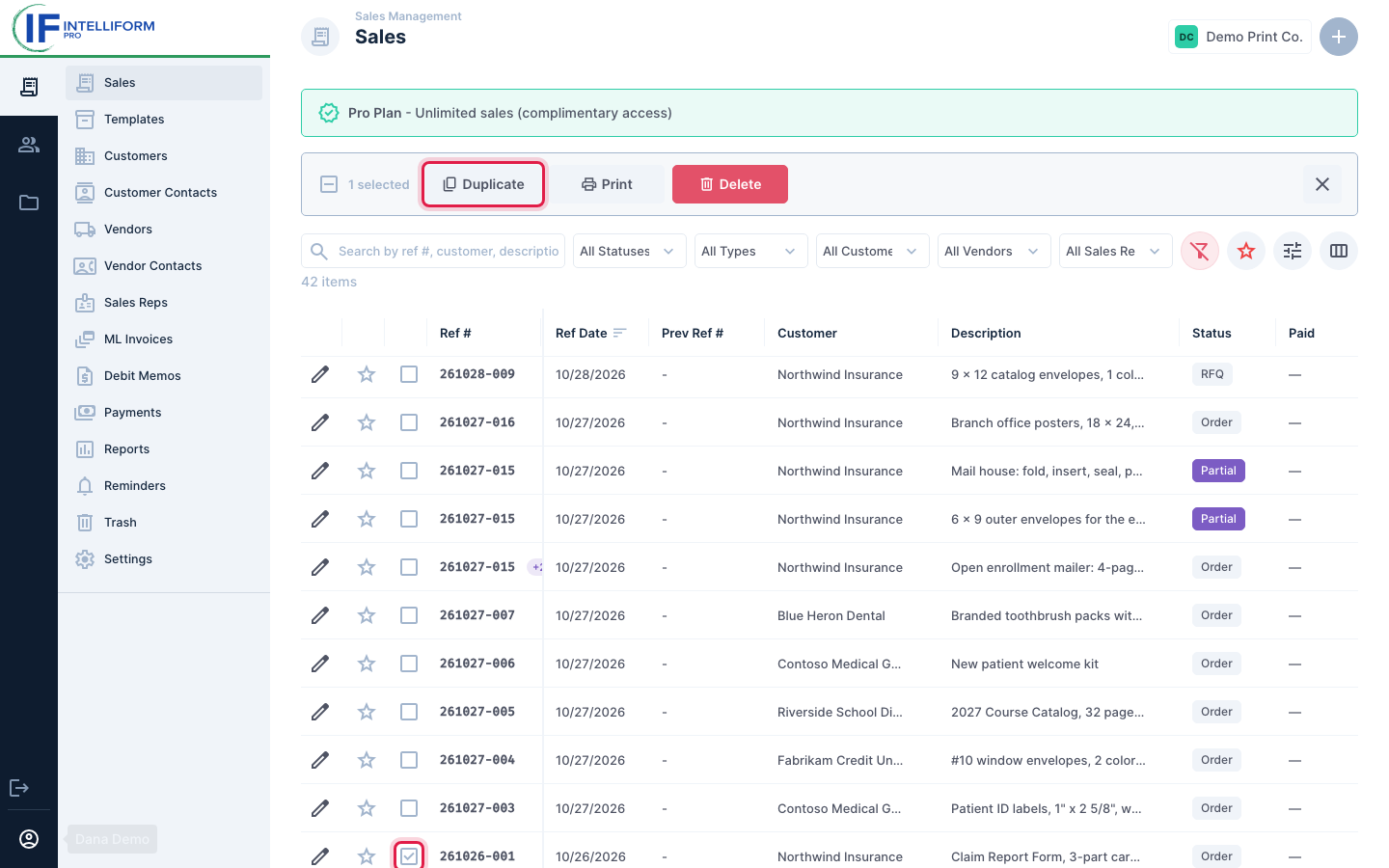The height and width of the screenshot is (868, 1389).
Task: Tick the checkbox for 261027-007
Action: pos(409,615)
